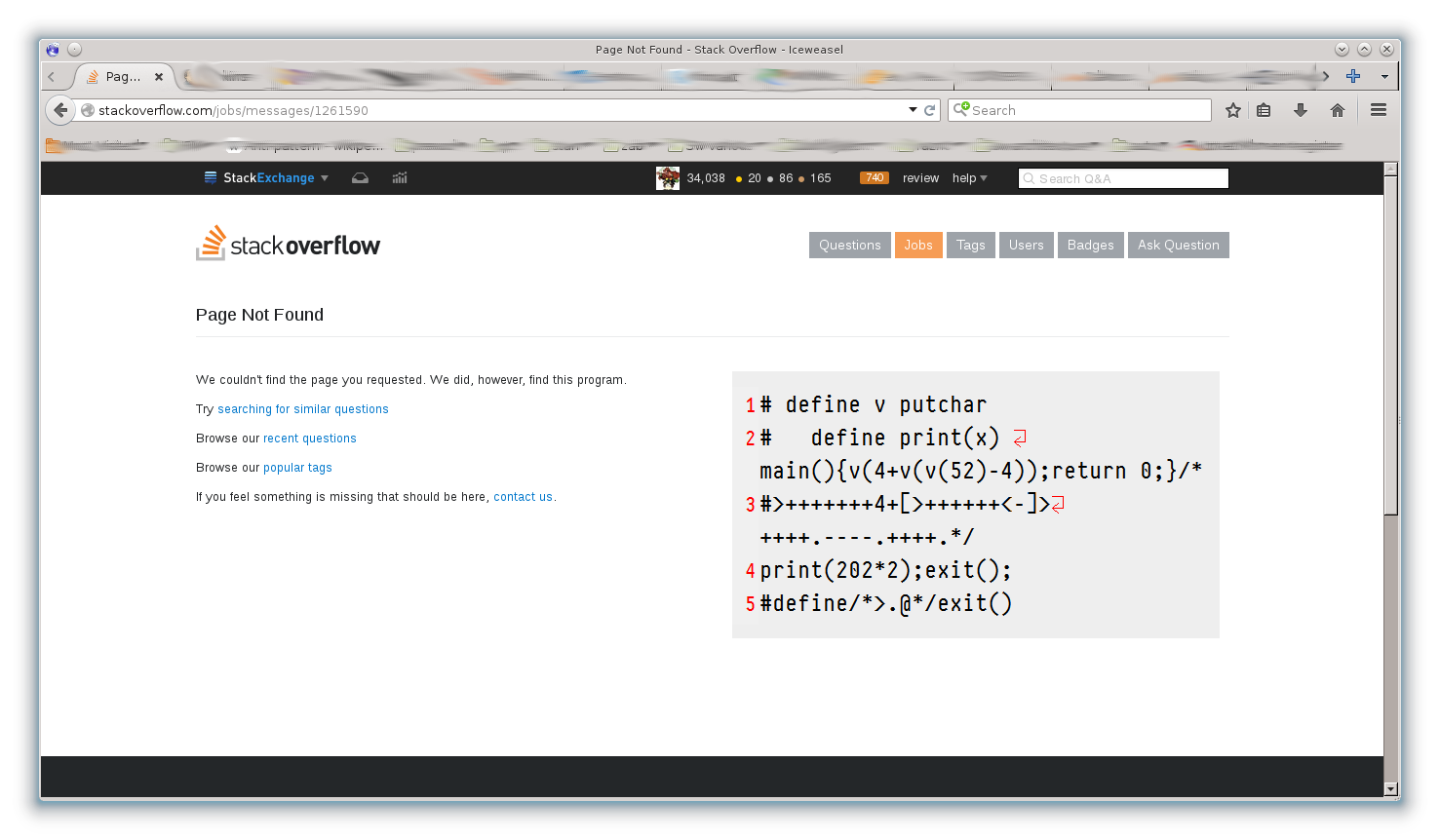1440x840 pixels.
Task: Click code line "print(202*2);exit();"
Action: 885,570
